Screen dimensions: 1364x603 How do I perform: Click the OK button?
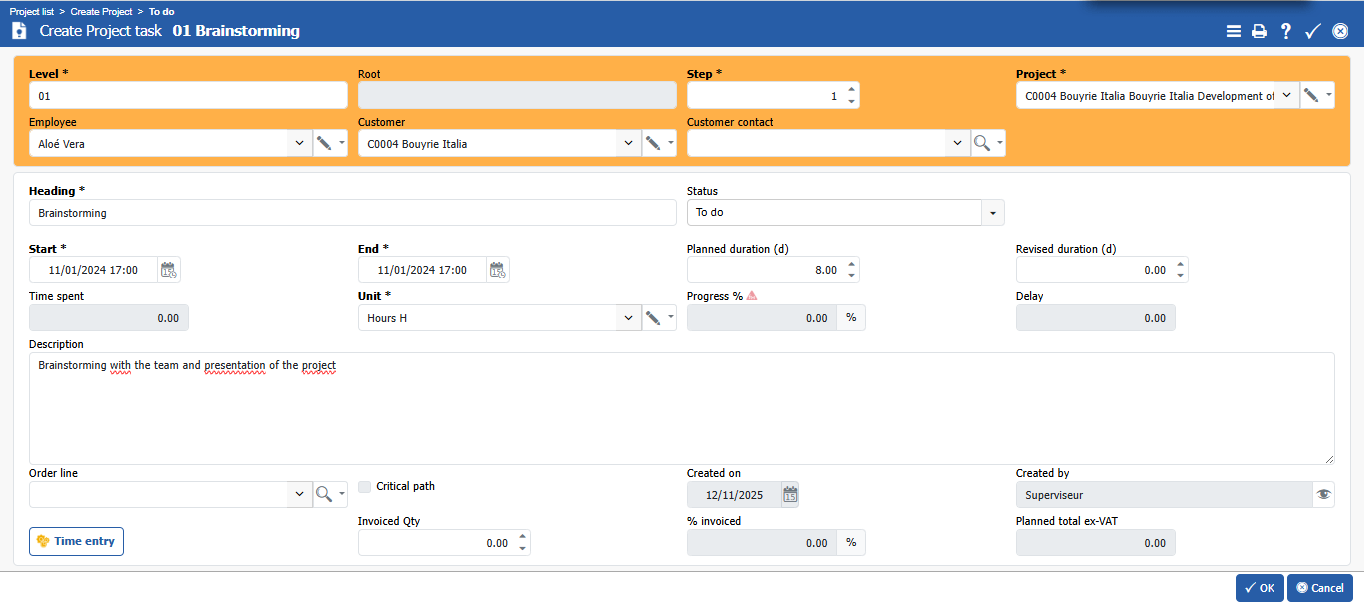[1259, 588]
